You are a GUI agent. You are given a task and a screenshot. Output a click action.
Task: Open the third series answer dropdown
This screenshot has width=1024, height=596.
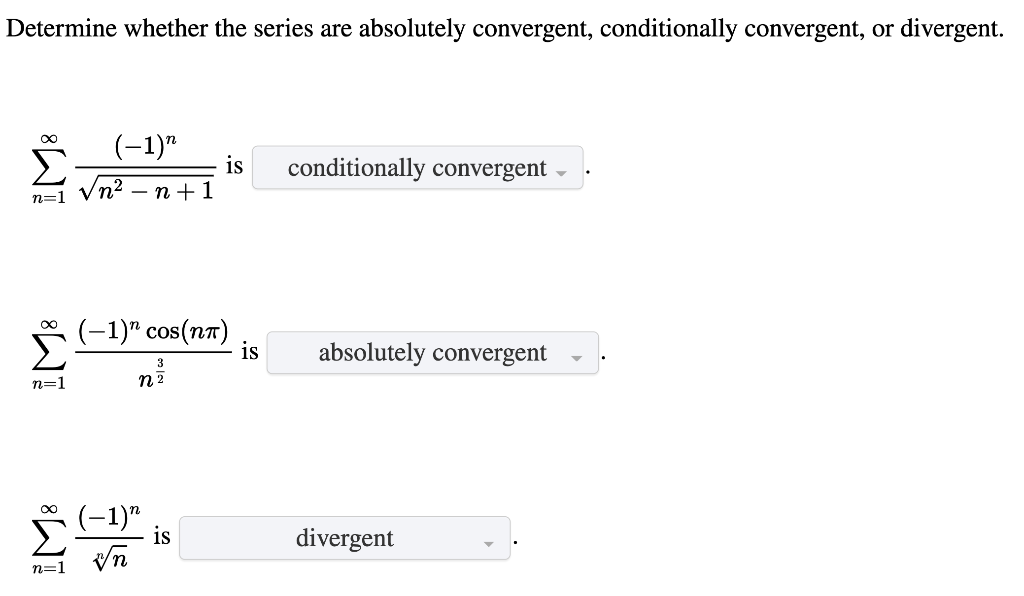345,538
